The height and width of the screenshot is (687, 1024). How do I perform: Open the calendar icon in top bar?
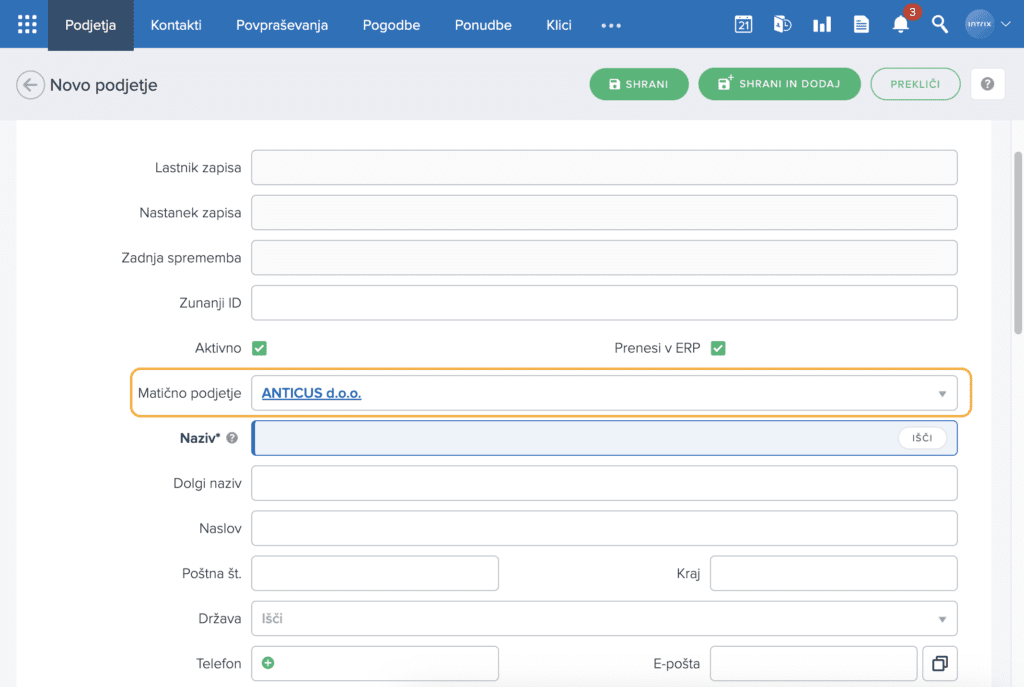point(743,25)
